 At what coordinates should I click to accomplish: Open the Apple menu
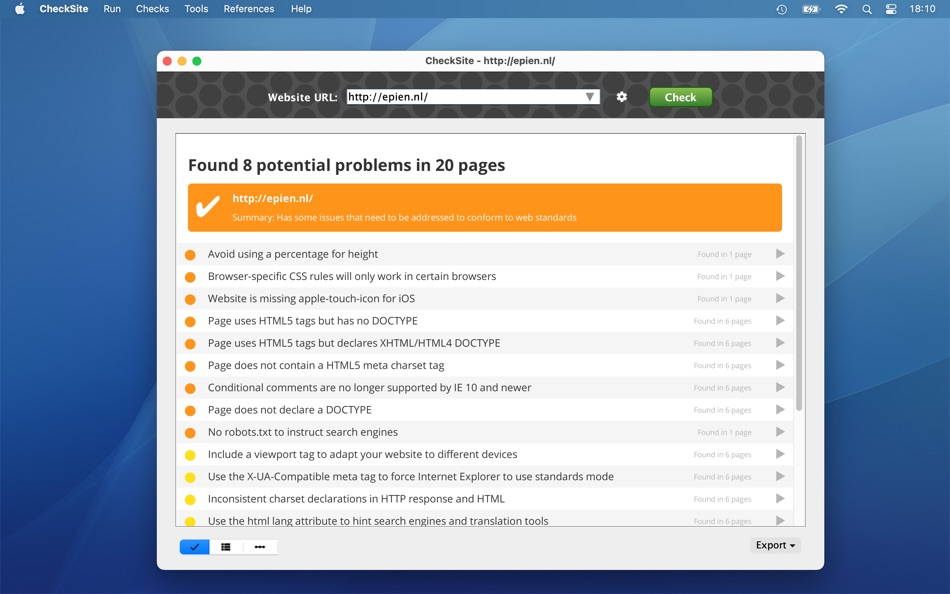click(19, 8)
